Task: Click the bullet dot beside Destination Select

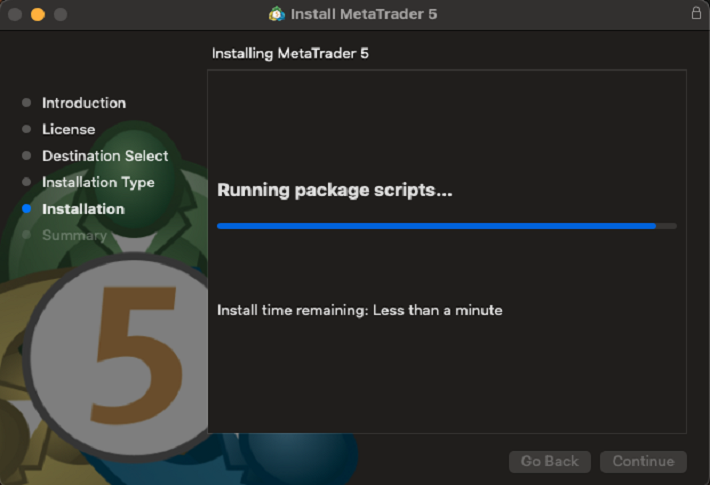Action: coord(27,156)
